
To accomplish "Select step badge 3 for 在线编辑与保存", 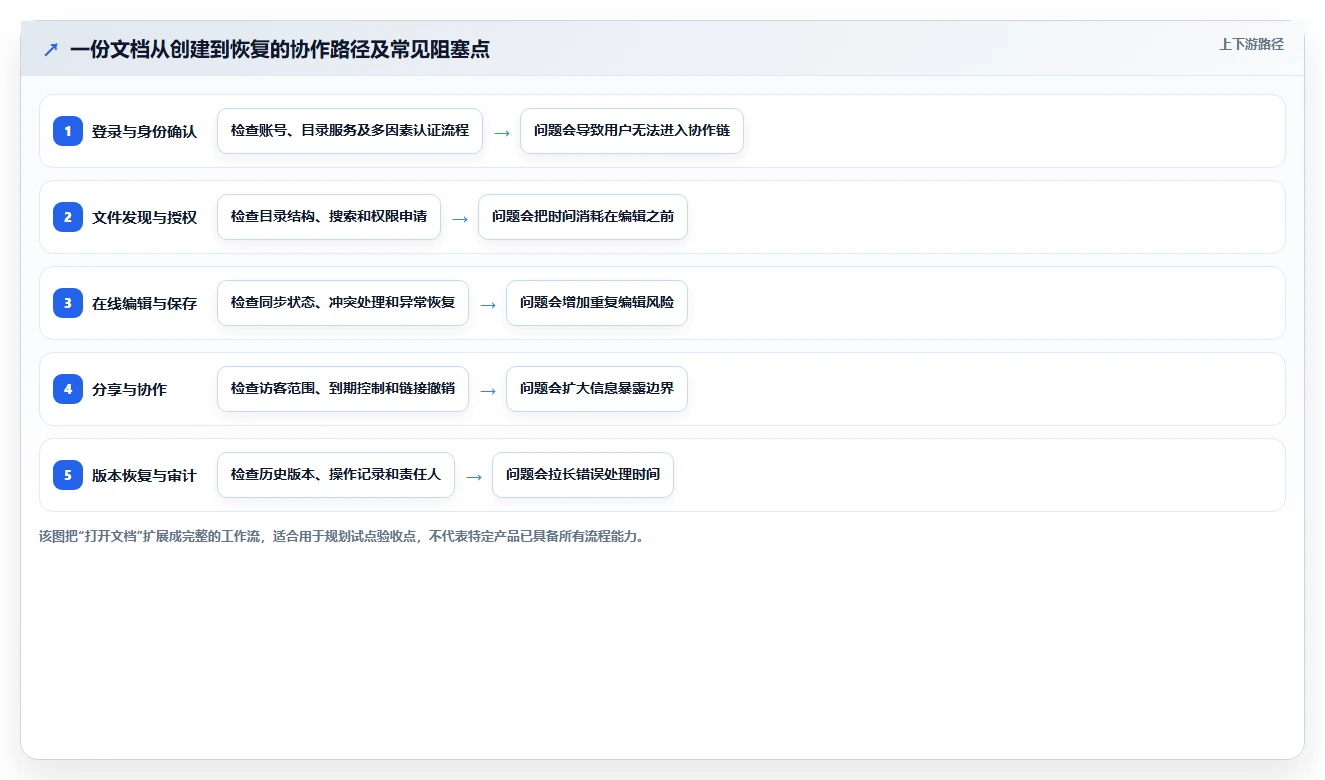I will click(x=68, y=303).
